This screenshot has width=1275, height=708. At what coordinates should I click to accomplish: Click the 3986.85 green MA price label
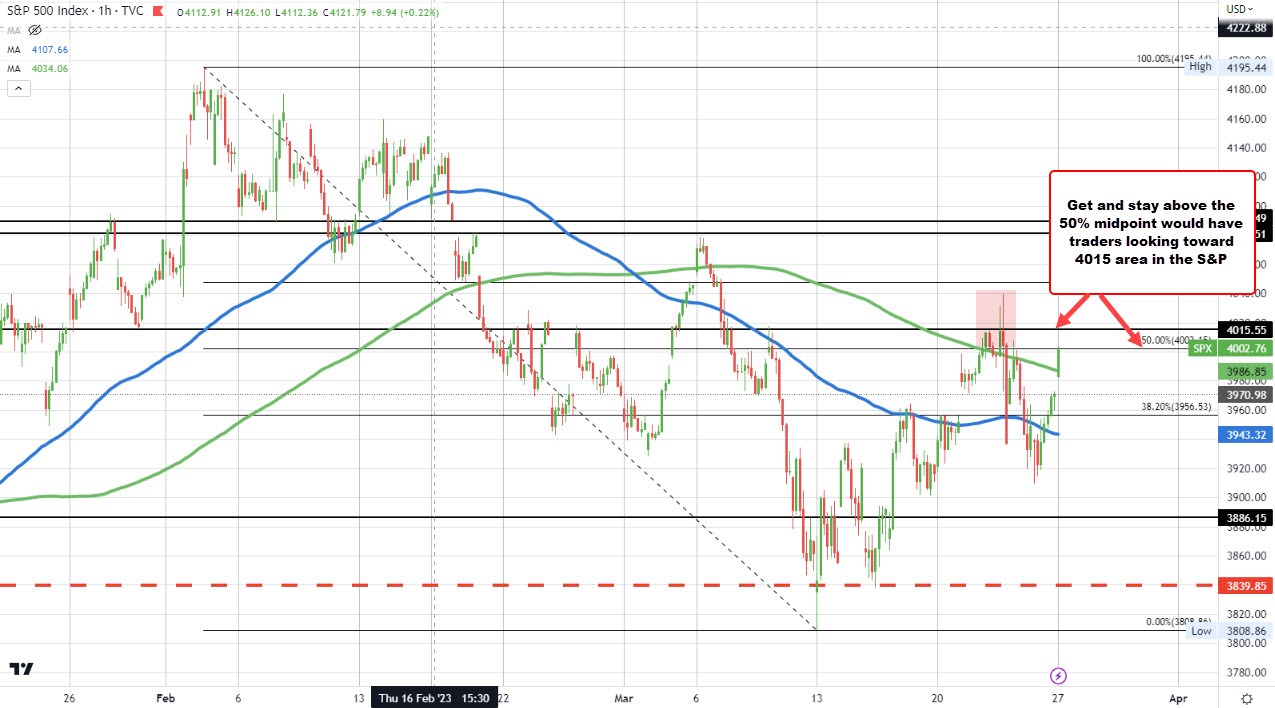tap(1244, 371)
